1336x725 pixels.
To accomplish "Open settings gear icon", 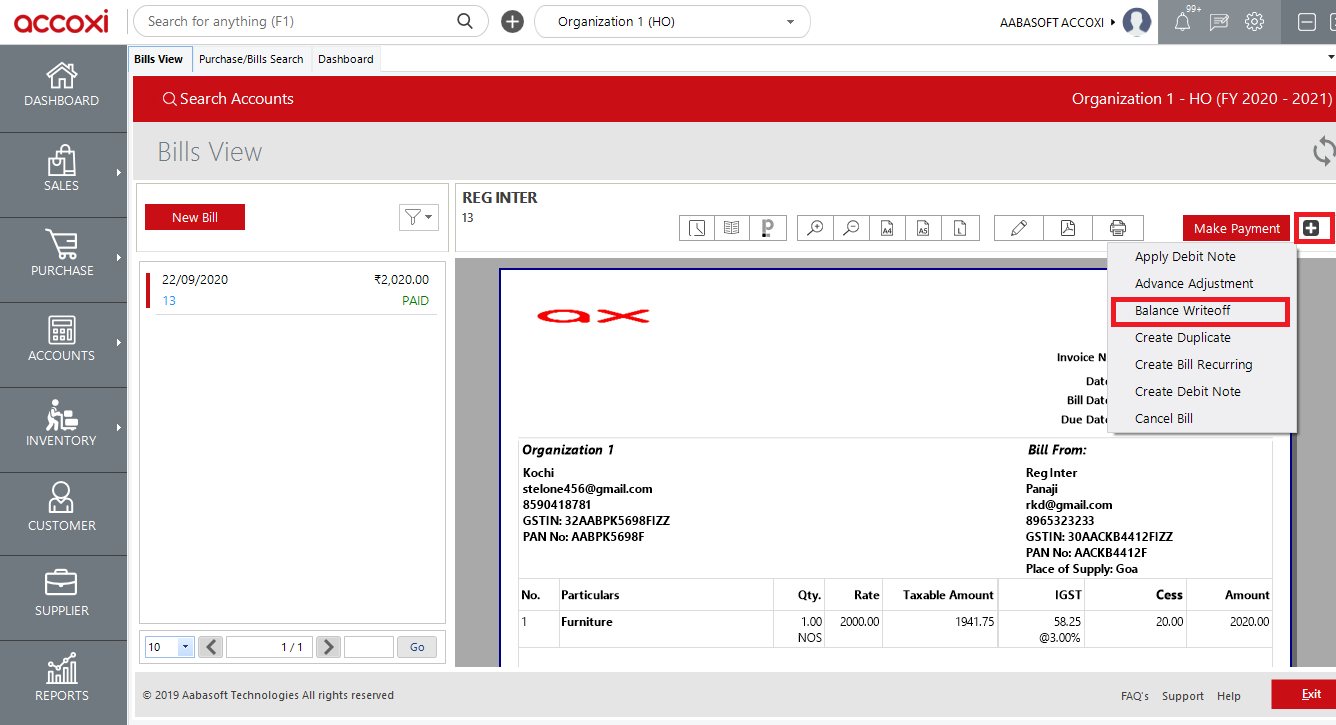I will [1255, 21].
